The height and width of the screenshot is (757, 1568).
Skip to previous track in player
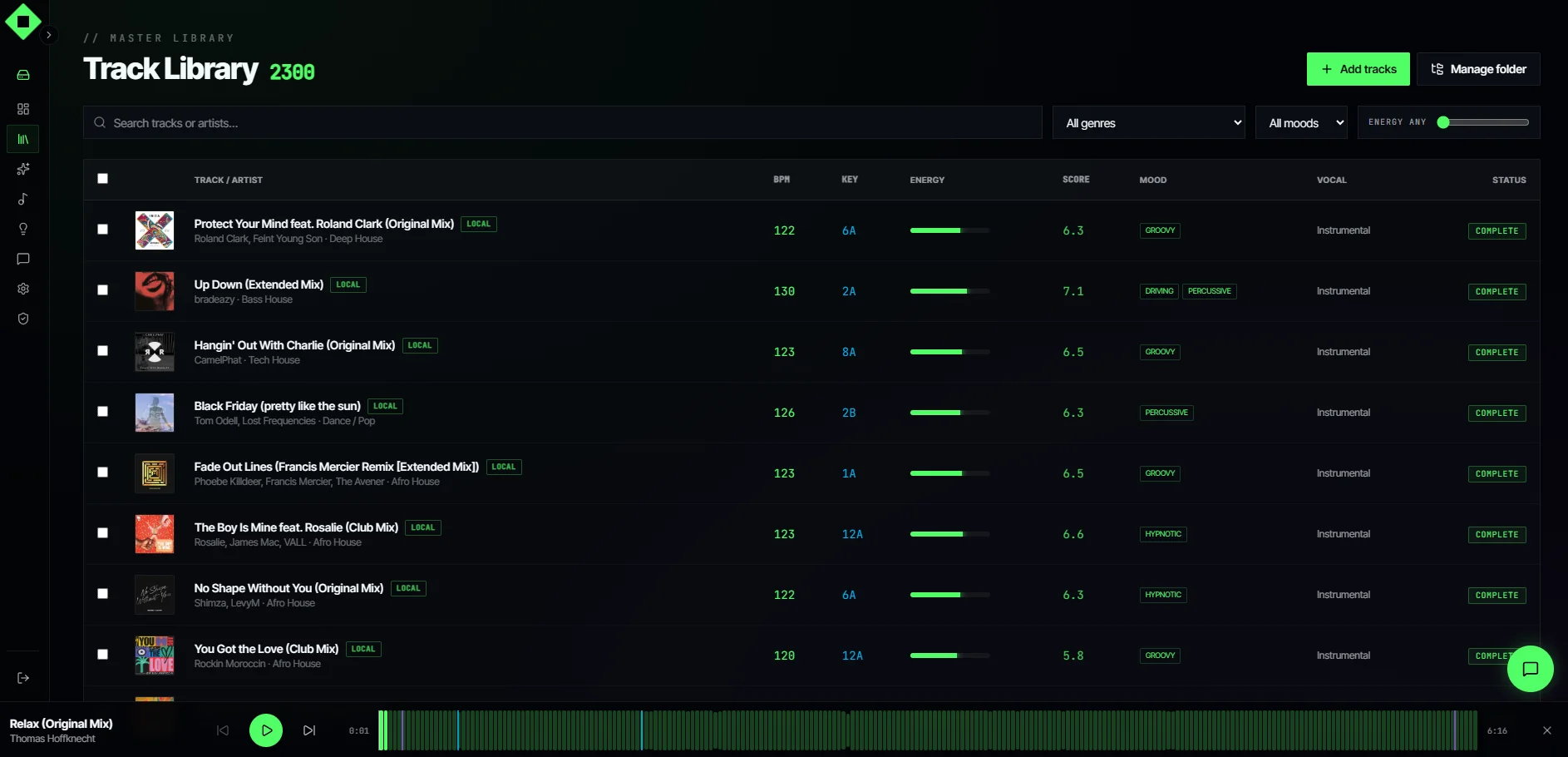click(x=223, y=730)
